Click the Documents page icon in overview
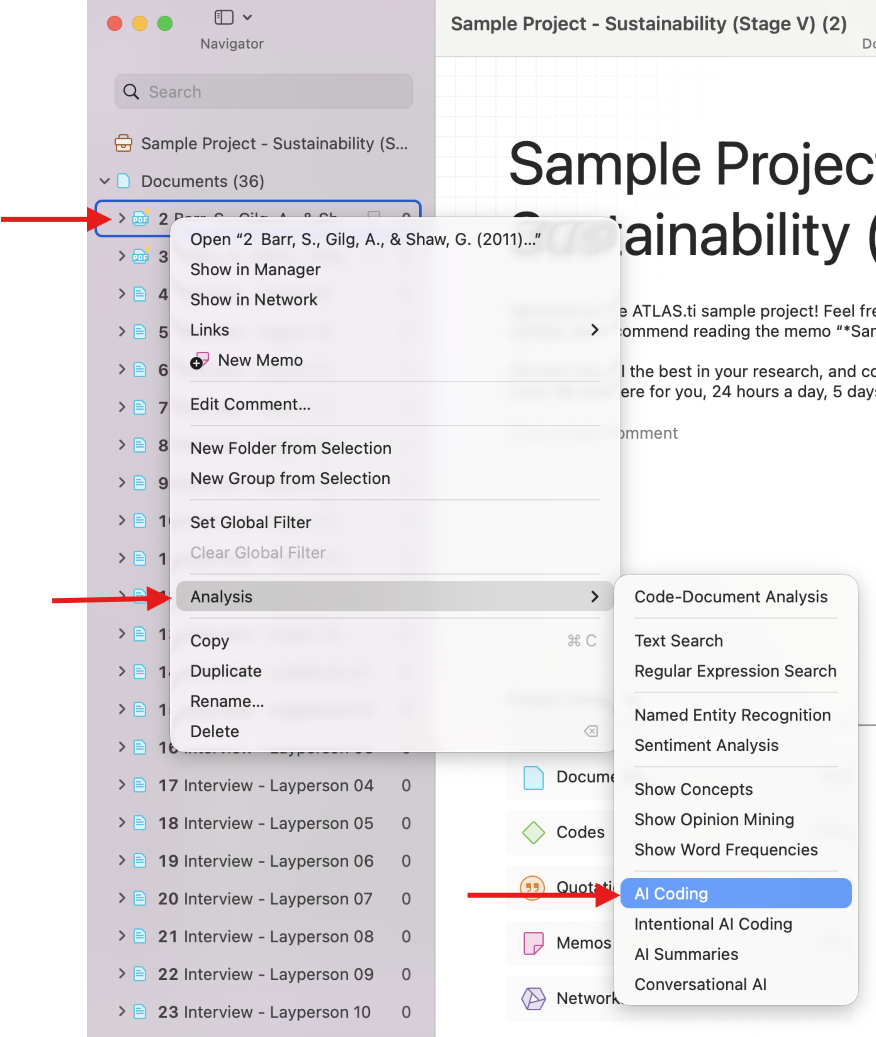The width and height of the screenshot is (876, 1037). [x=534, y=777]
